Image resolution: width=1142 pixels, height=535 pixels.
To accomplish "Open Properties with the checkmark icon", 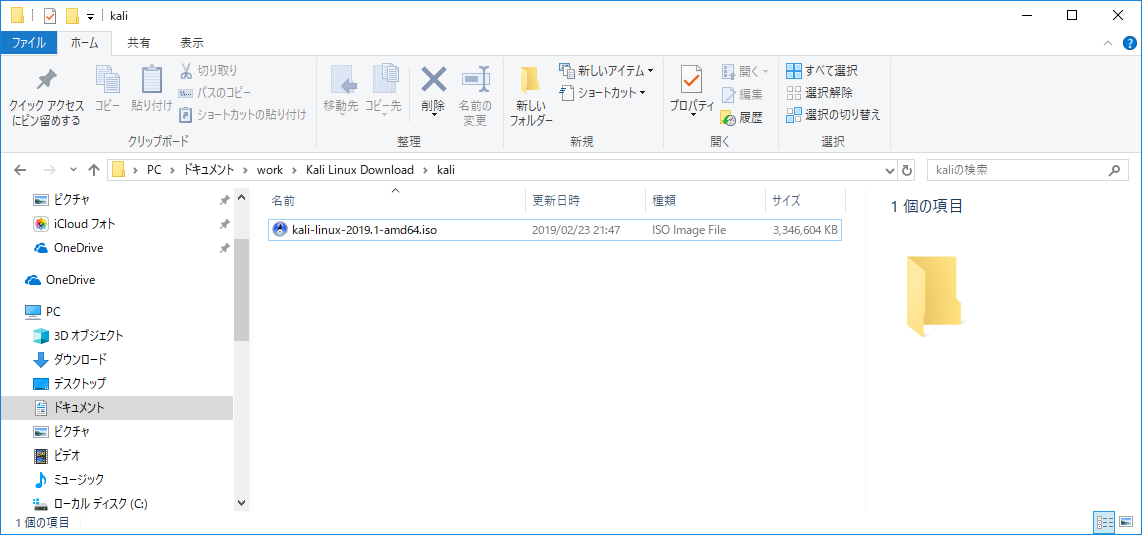I will (x=691, y=79).
